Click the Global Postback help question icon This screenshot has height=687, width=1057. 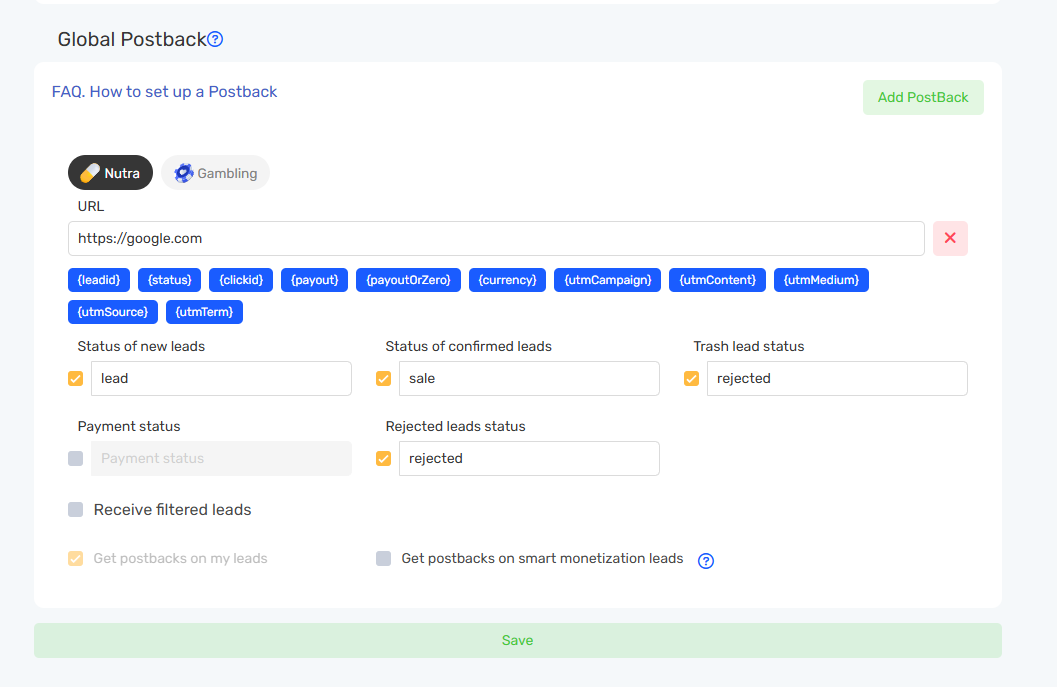click(x=215, y=40)
